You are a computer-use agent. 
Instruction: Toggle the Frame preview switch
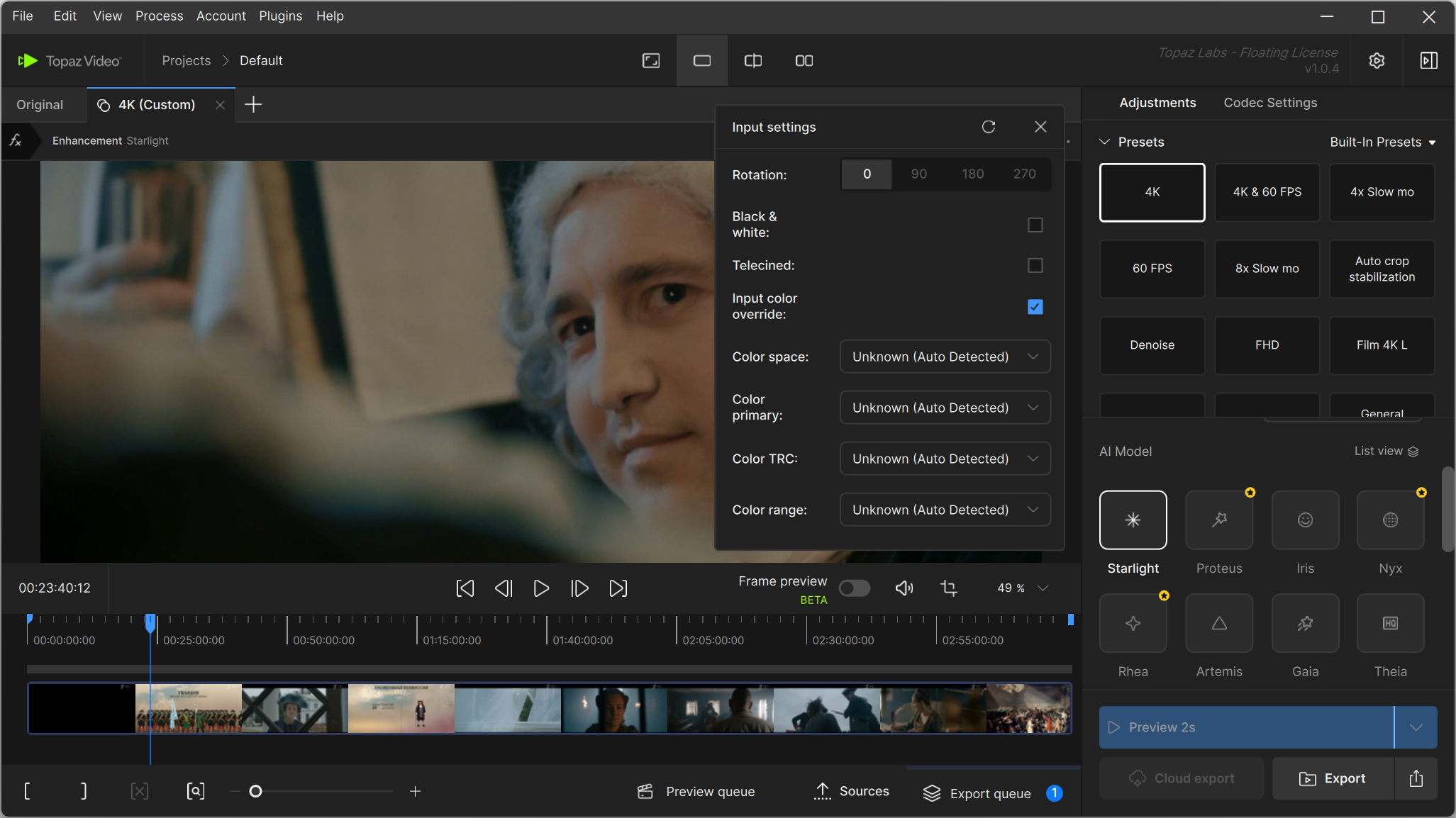(x=854, y=588)
